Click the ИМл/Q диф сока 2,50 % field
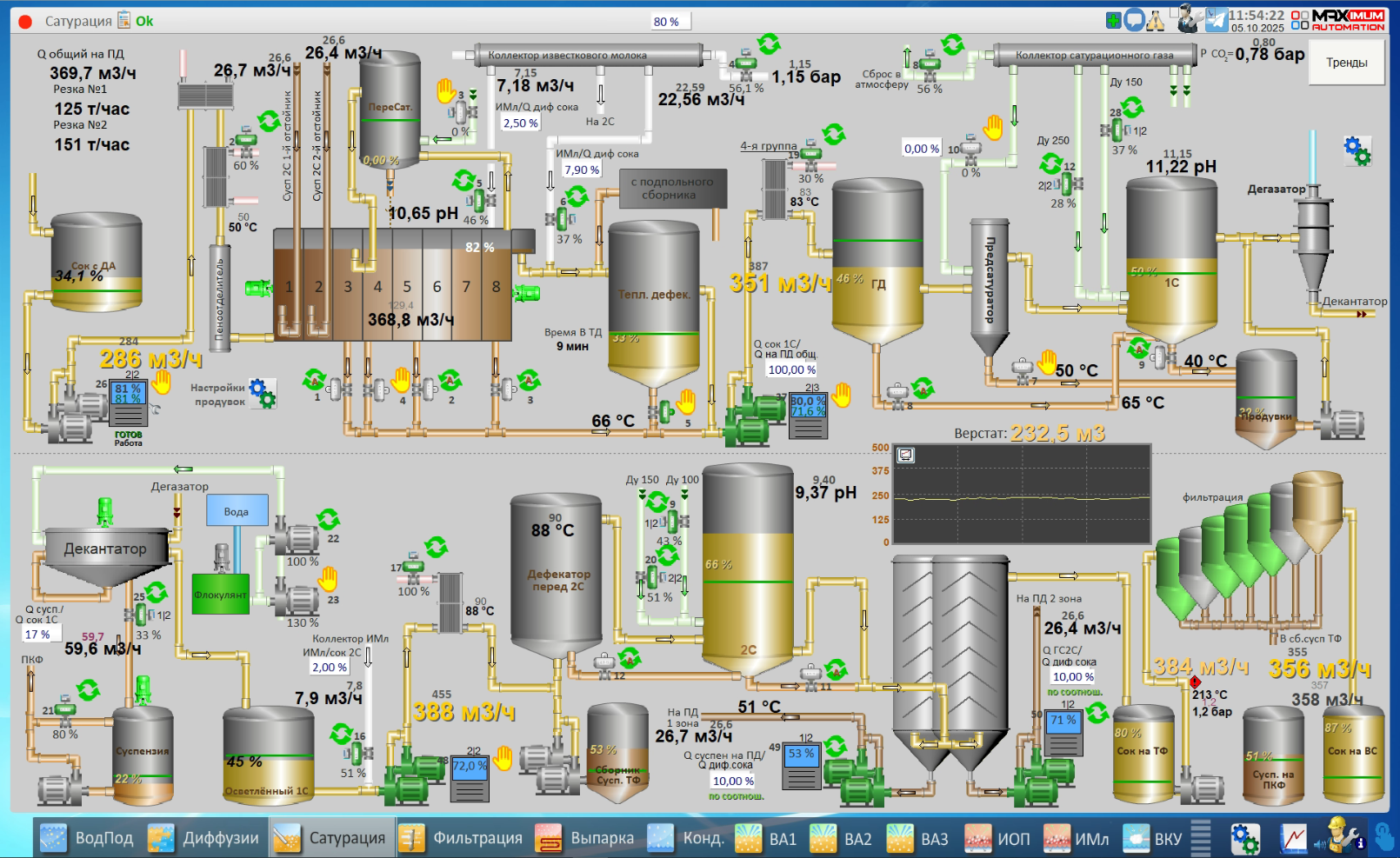1400x858 pixels. [x=520, y=123]
